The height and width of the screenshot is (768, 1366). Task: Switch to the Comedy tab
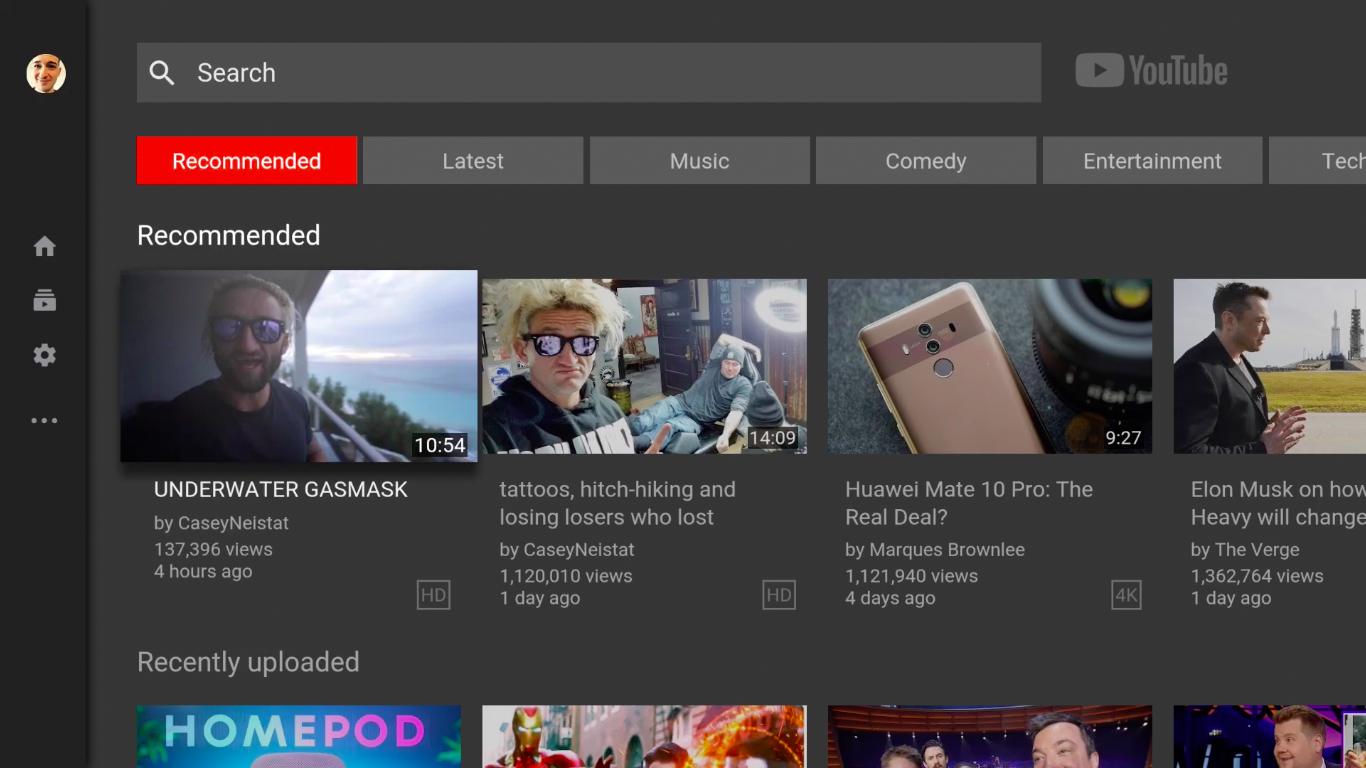click(x=926, y=160)
